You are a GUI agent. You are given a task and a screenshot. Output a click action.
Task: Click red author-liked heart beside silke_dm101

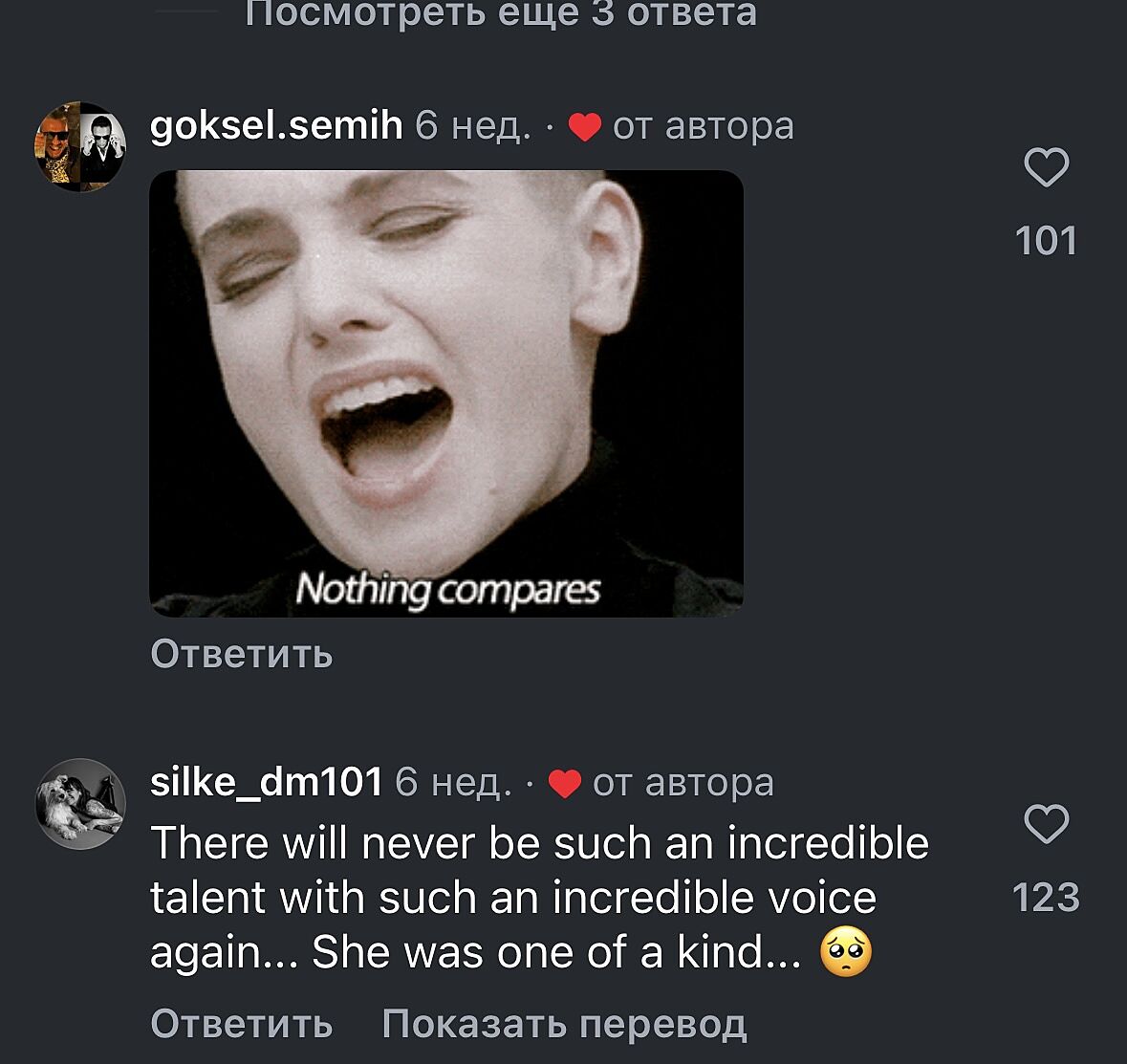coord(565,784)
